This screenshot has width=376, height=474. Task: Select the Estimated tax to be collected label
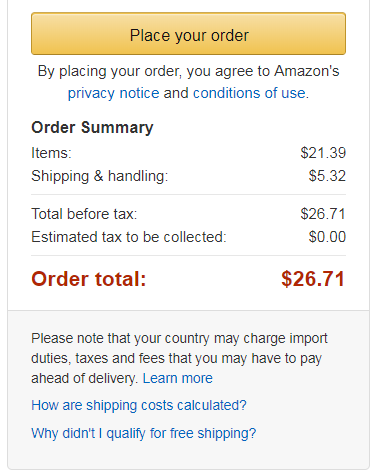[129, 237]
